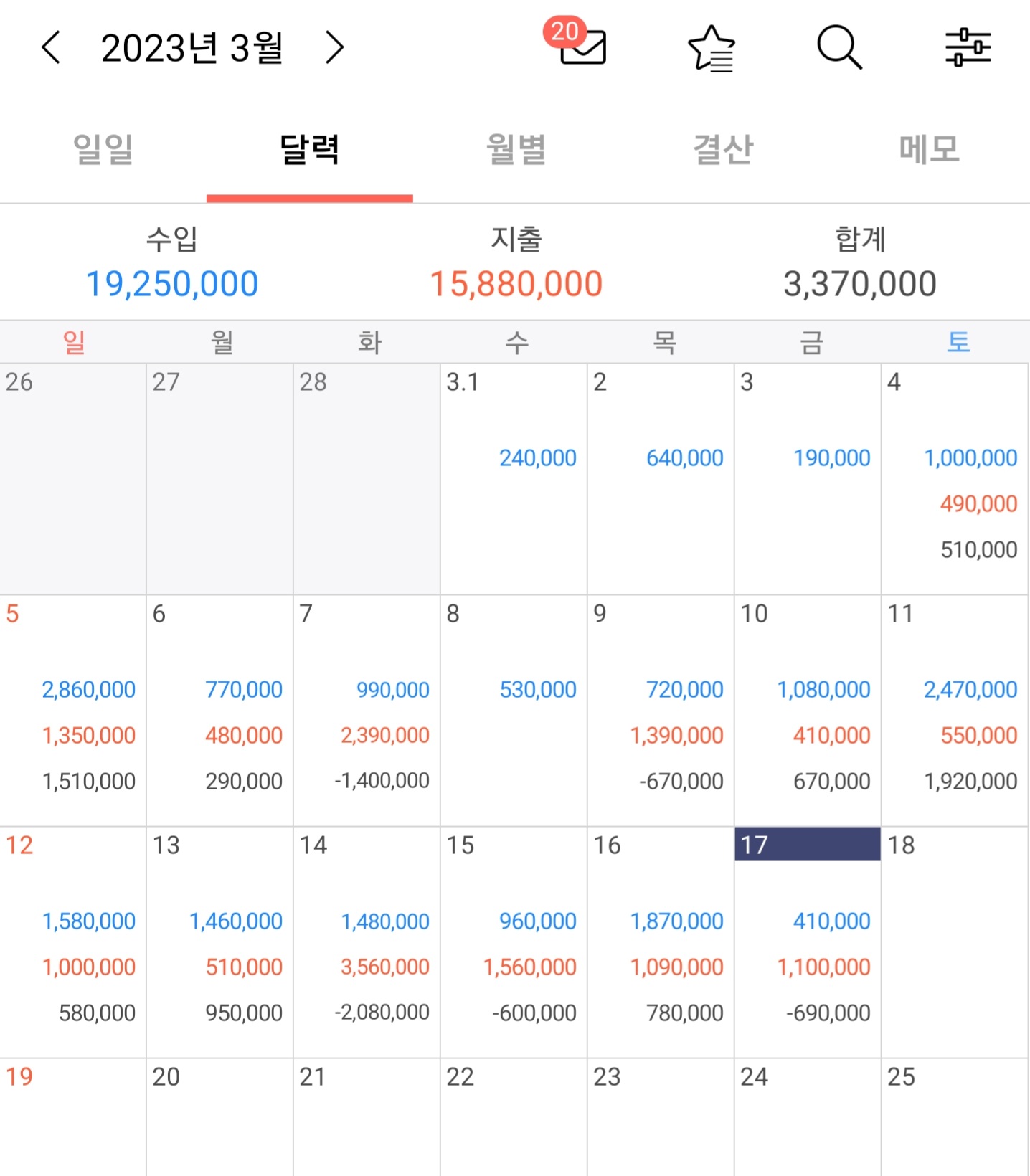Select March 14 calendar cell

click(x=367, y=942)
